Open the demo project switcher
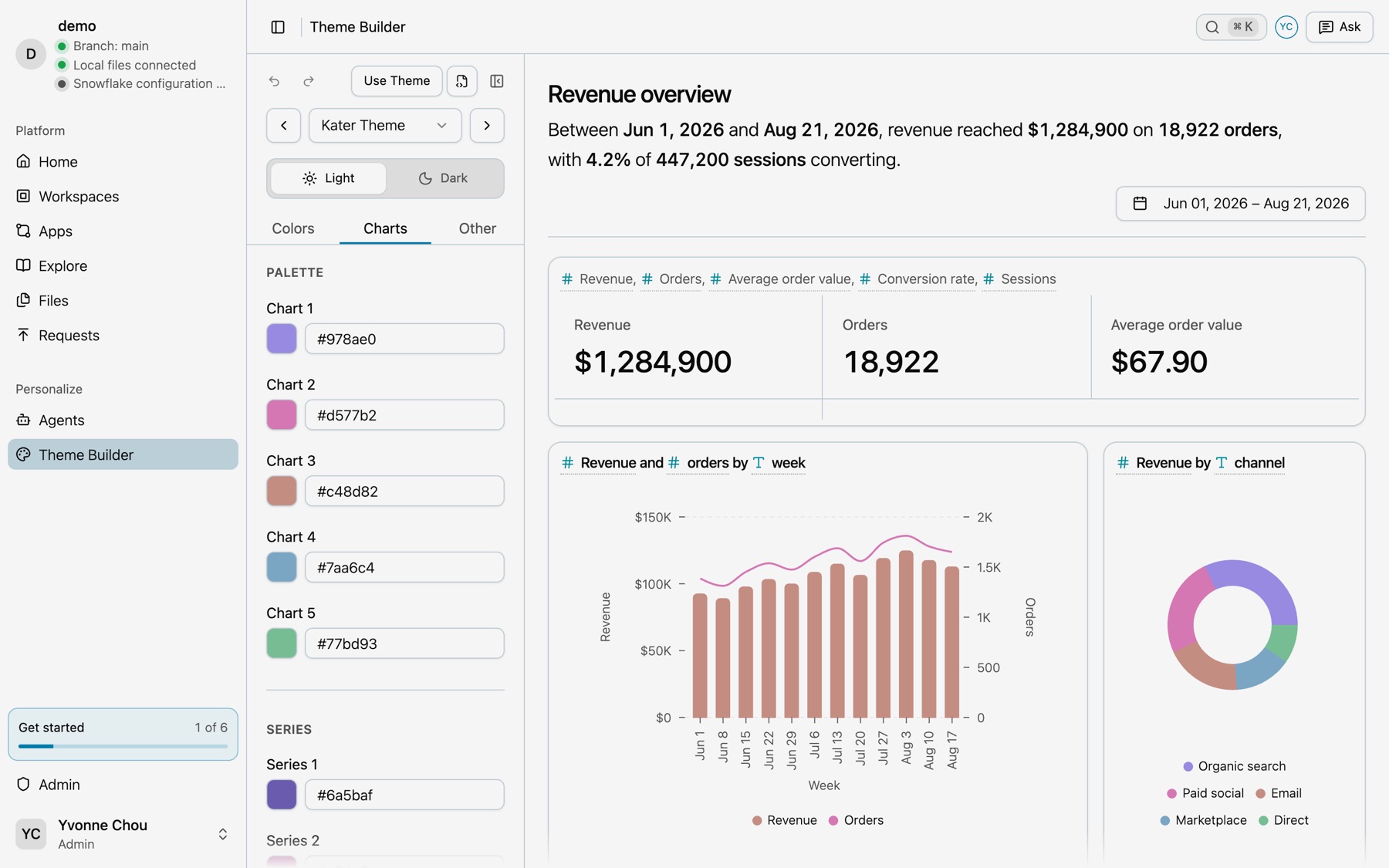This screenshot has width=1389, height=868. pyautogui.click(x=123, y=54)
